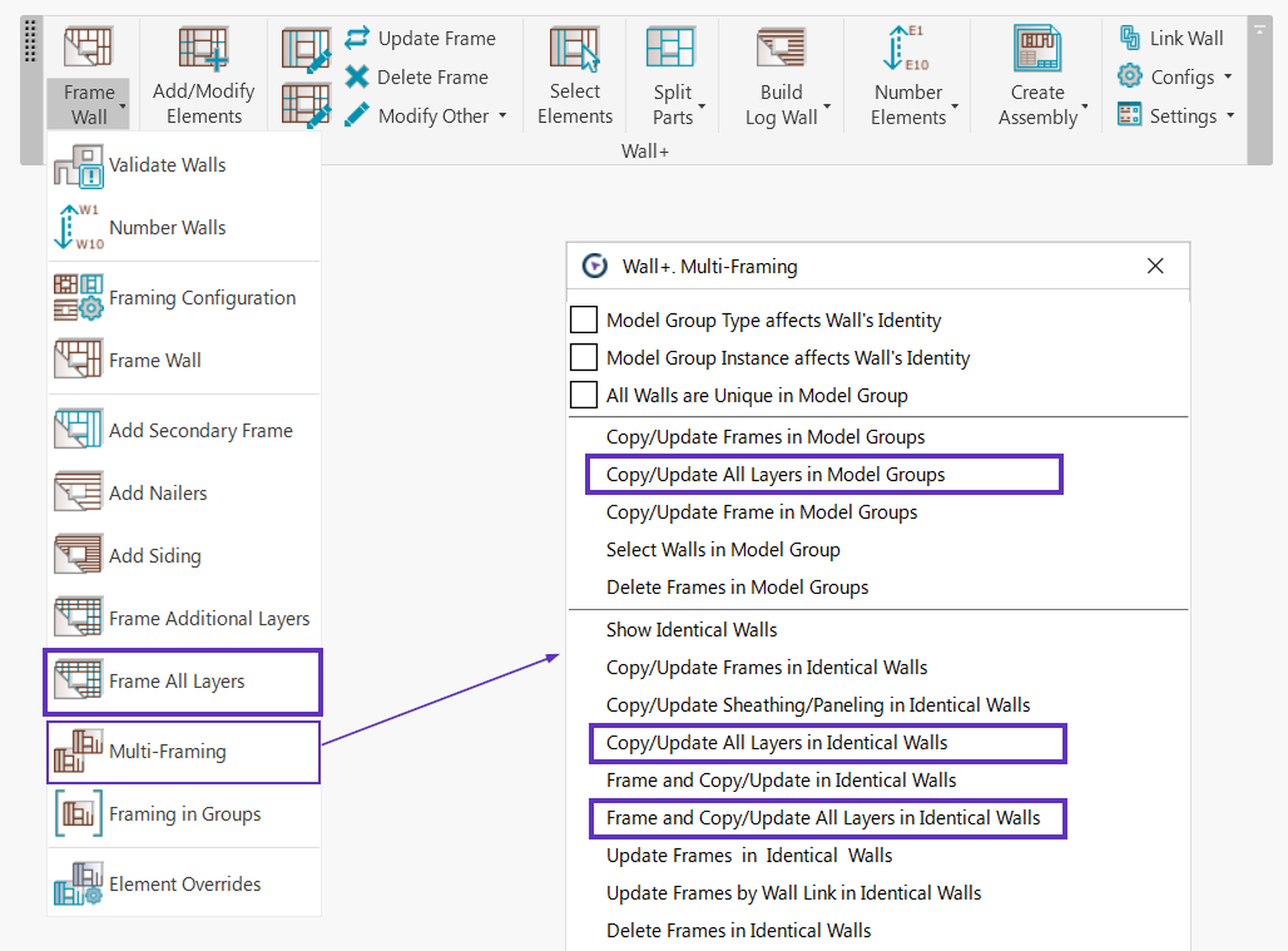The height and width of the screenshot is (951, 1288).
Task: Click the Update Frame arrows icon
Action: point(357,38)
